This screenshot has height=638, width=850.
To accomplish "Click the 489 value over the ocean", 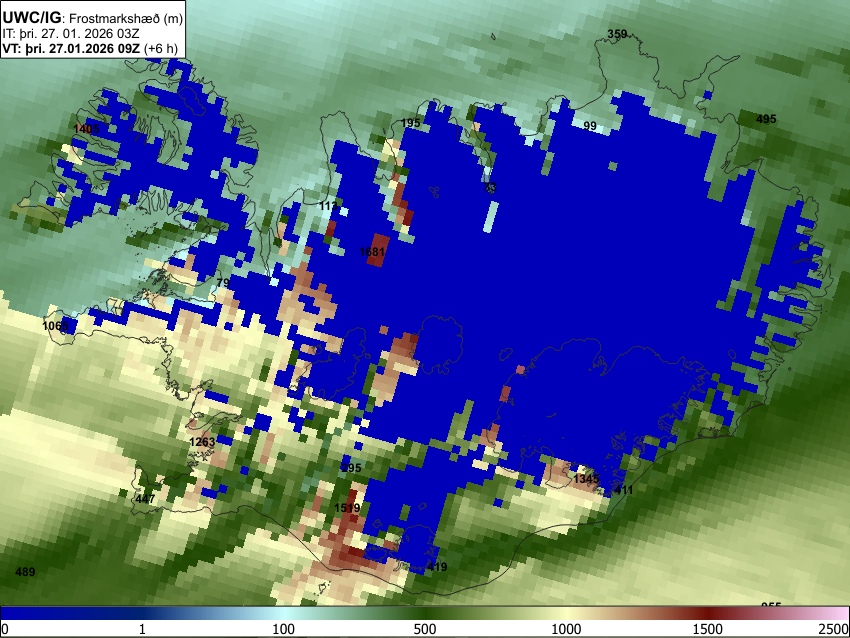I will coord(25,572).
